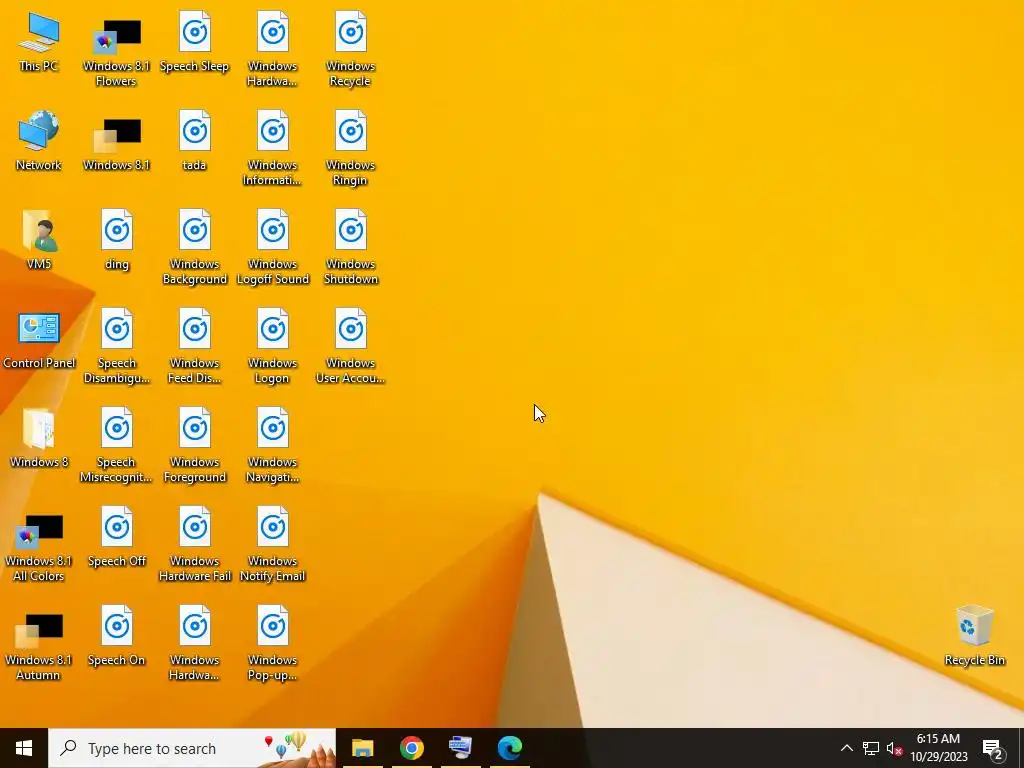The height and width of the screenshot is (768, 1024).
Task: Select the ding sound file
Action: click(x=117, y=240)
